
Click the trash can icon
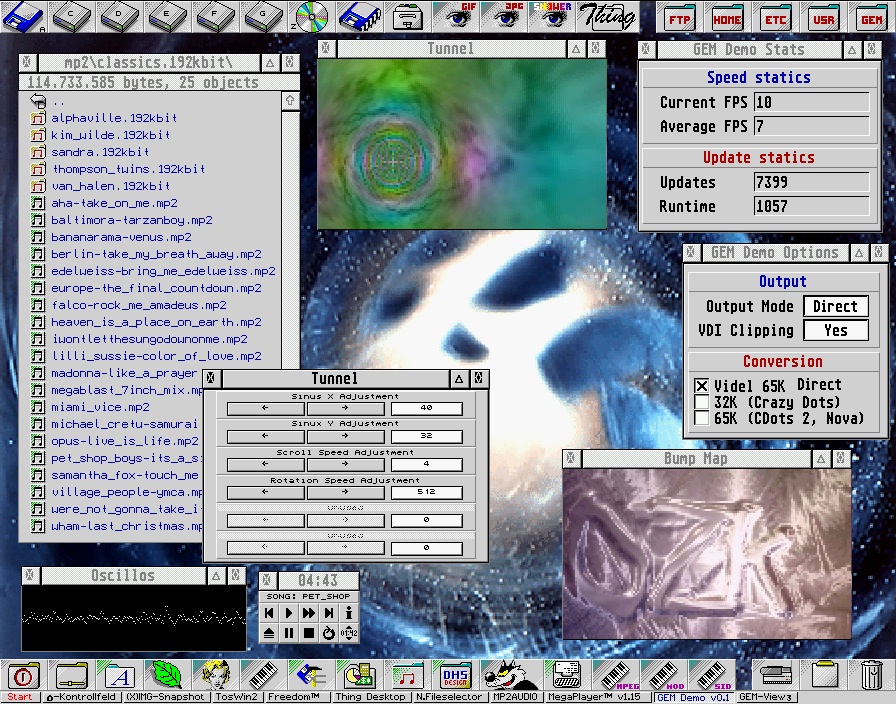pos(871,674)
